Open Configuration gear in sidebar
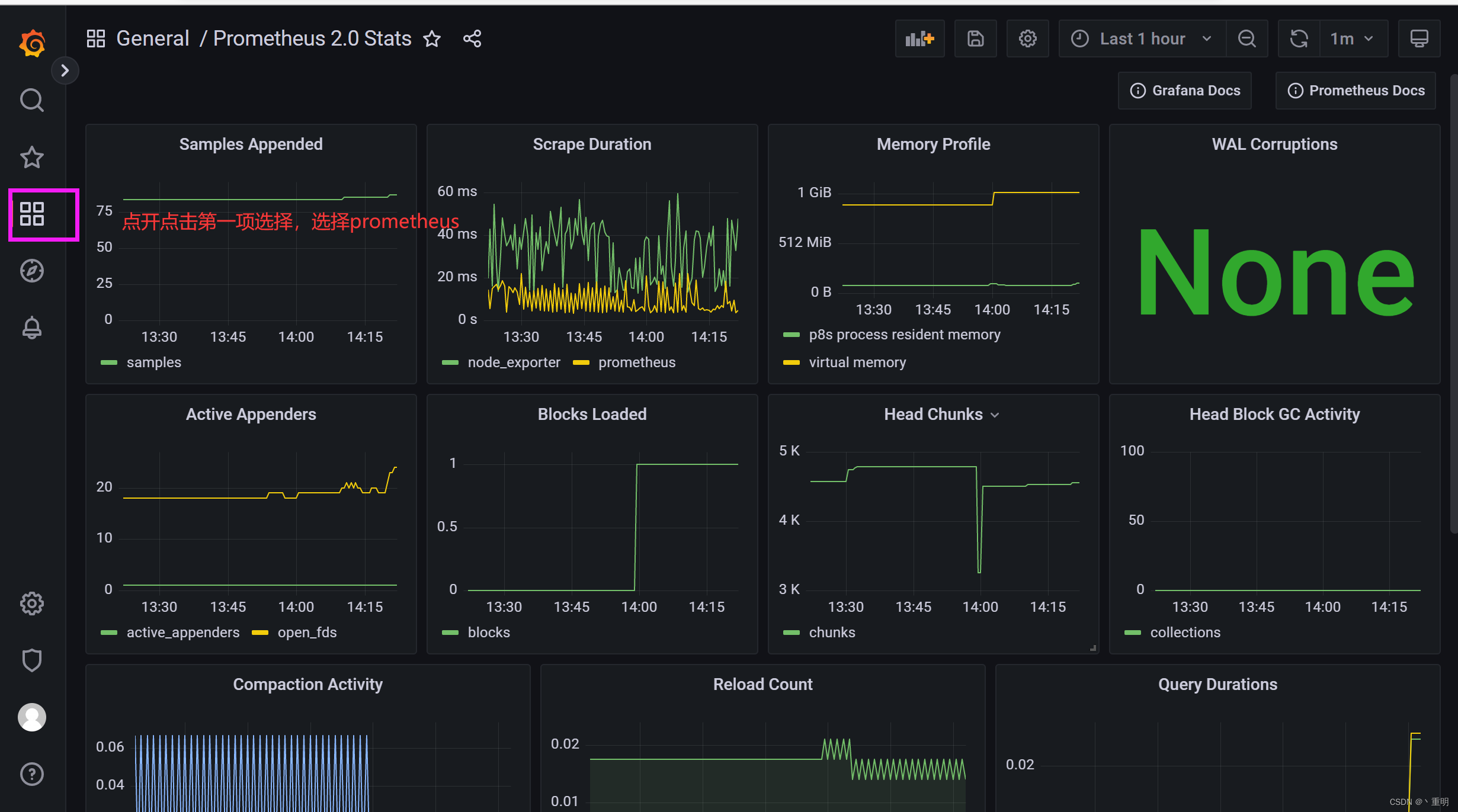The height and width of the screenshot is (812, 1458). tap(32, 604)
